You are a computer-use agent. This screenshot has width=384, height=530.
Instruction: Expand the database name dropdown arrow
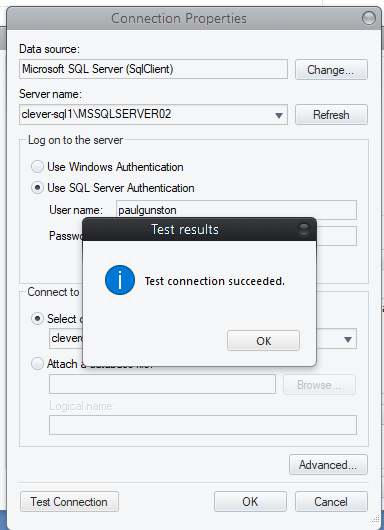[348, 339]
